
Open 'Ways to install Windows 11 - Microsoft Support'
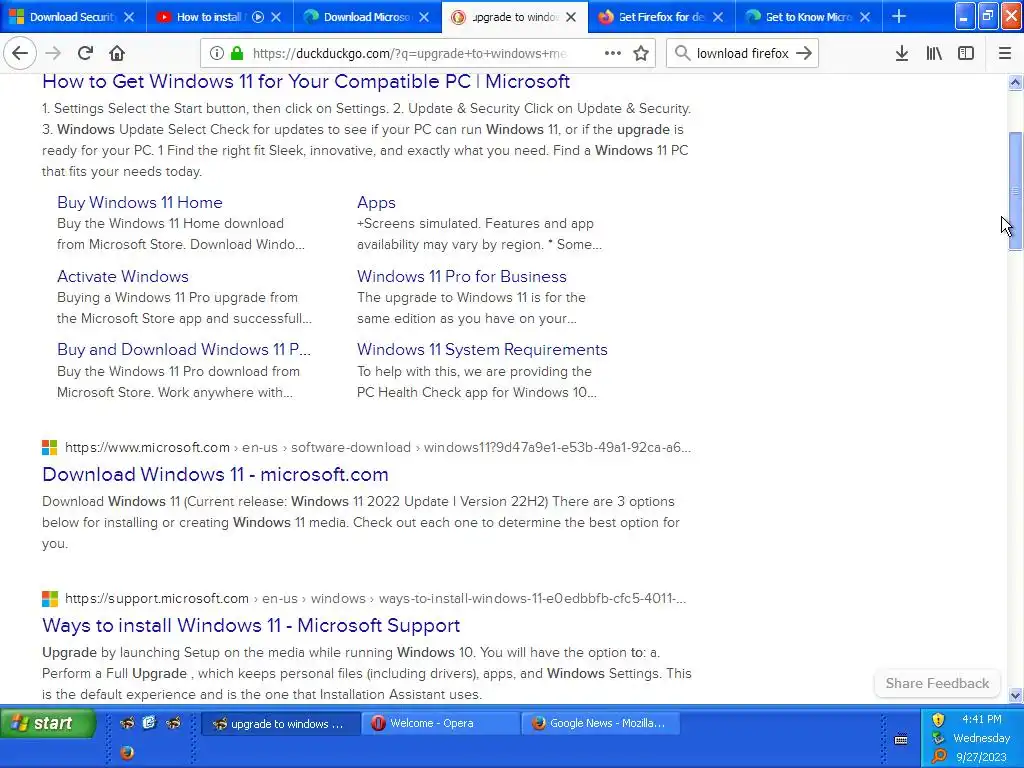point(251,625)
